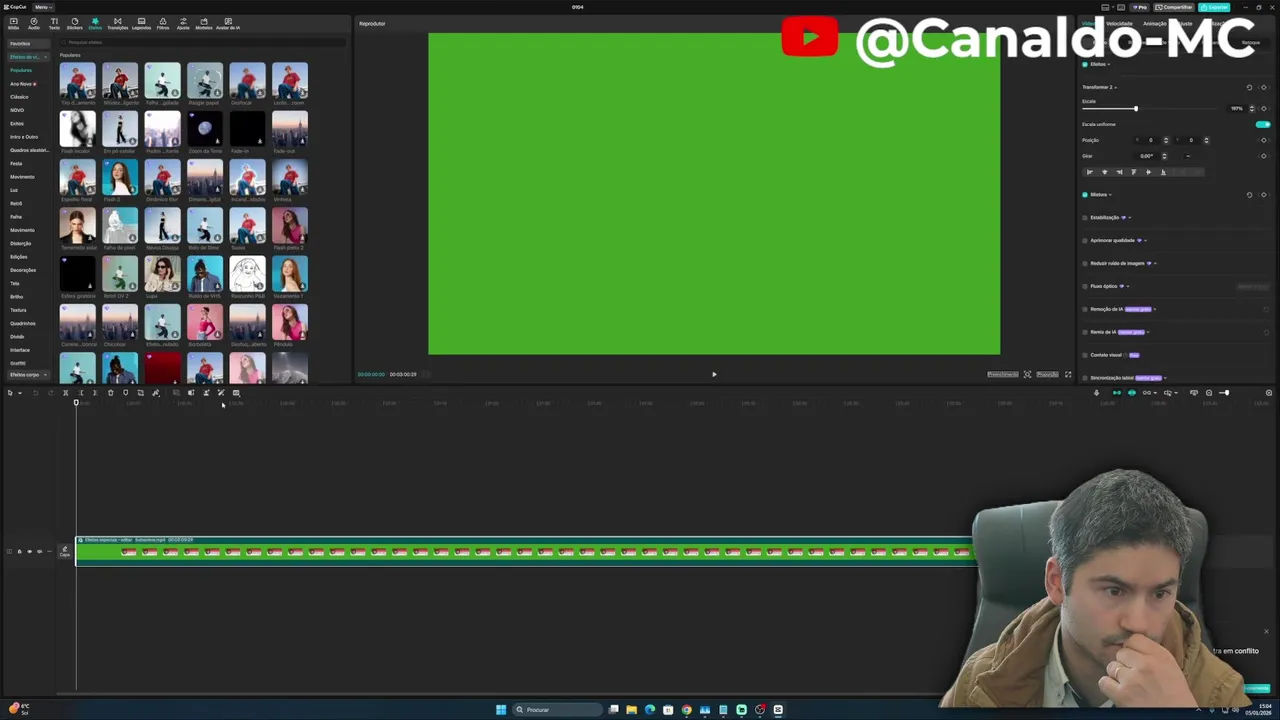1280x720 pixels.
Task: Open the Stickers panel icon
Action: click(74, 23)
